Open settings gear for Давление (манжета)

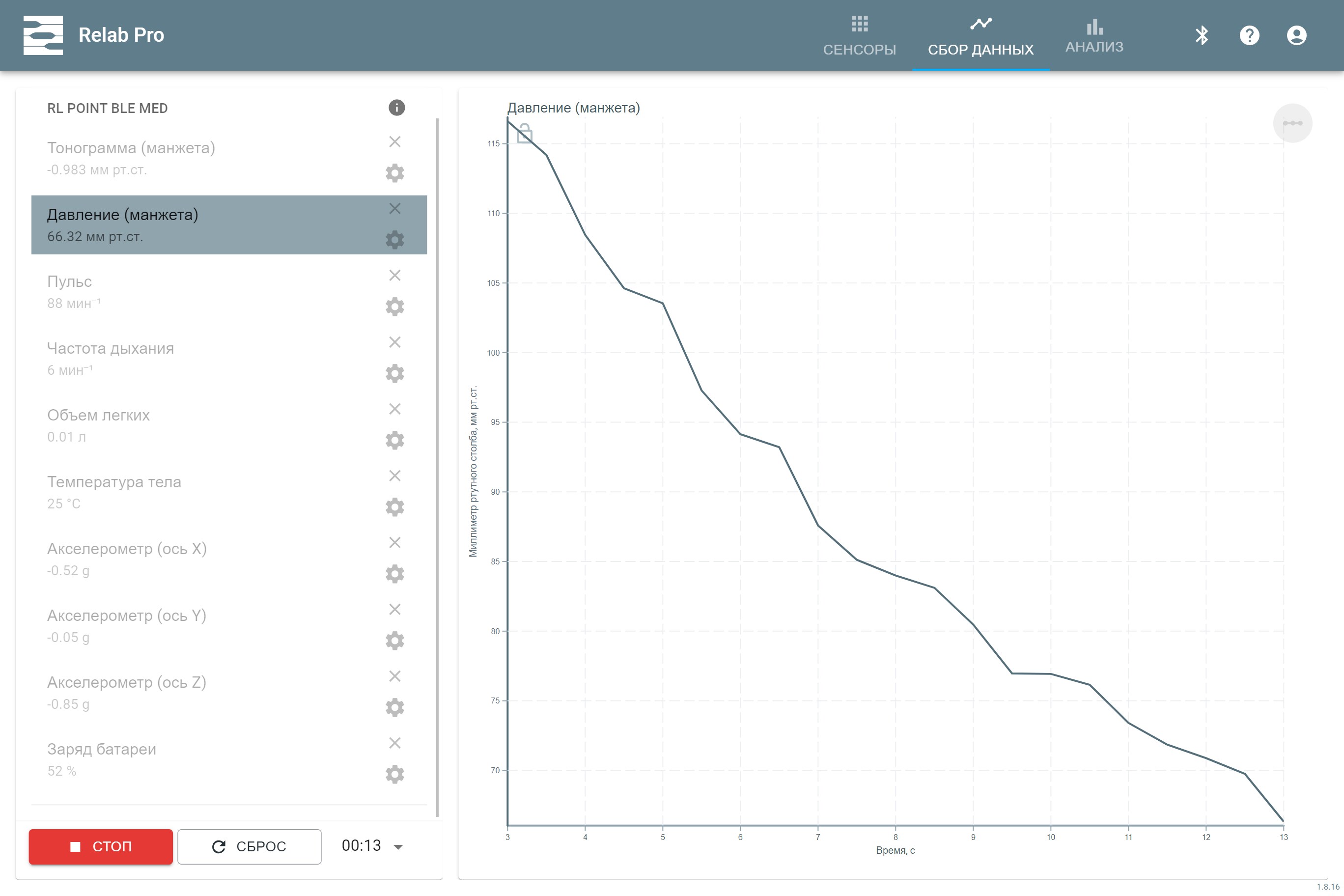pos(394,240)
